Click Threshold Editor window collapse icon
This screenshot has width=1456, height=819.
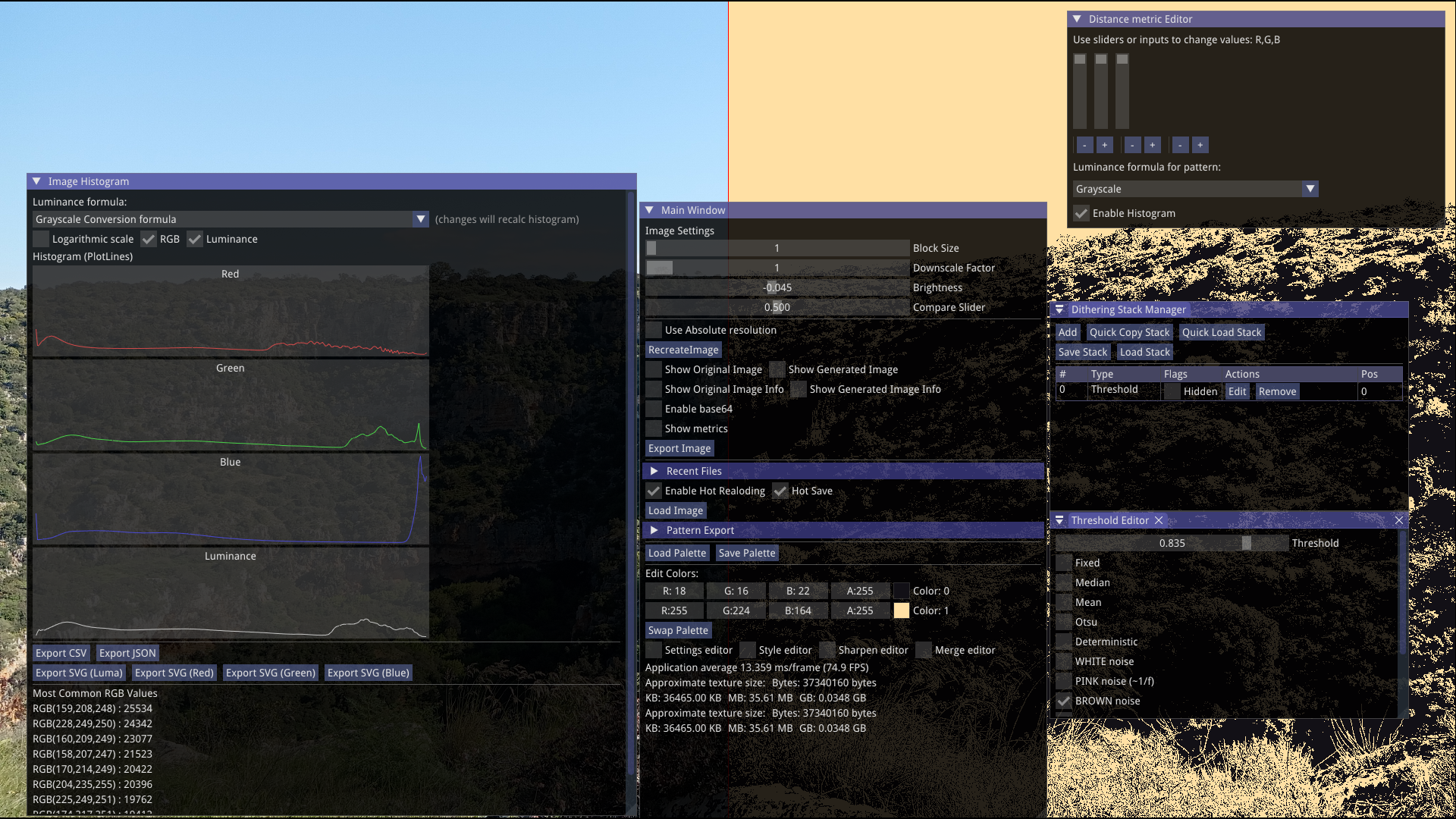pyautogui.click(x=1059, y=520)
